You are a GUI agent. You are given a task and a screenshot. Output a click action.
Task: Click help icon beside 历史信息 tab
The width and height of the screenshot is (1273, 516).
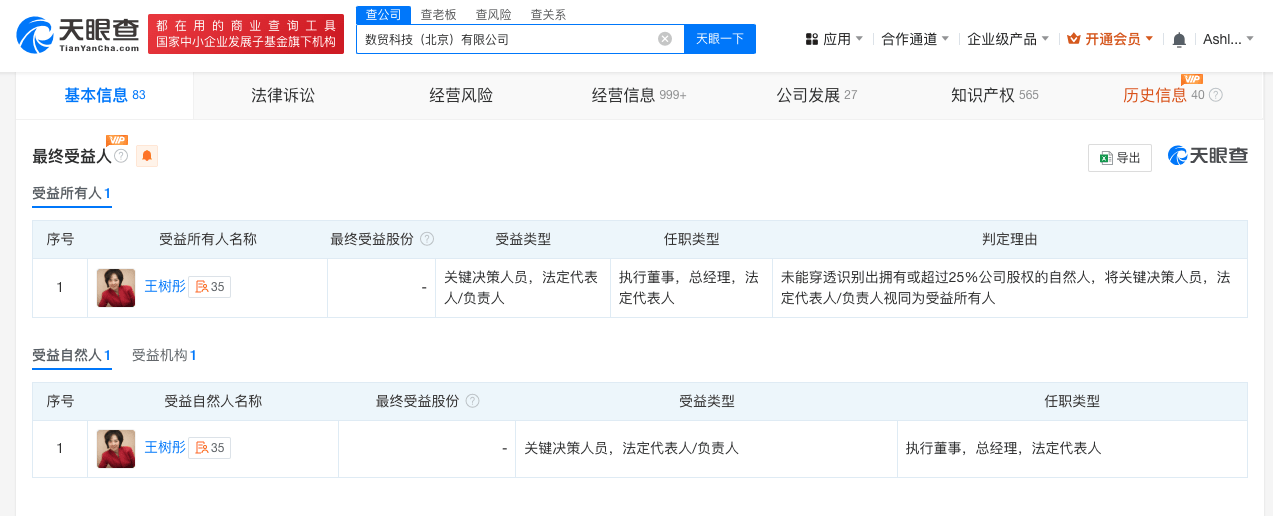[1216, 96]
